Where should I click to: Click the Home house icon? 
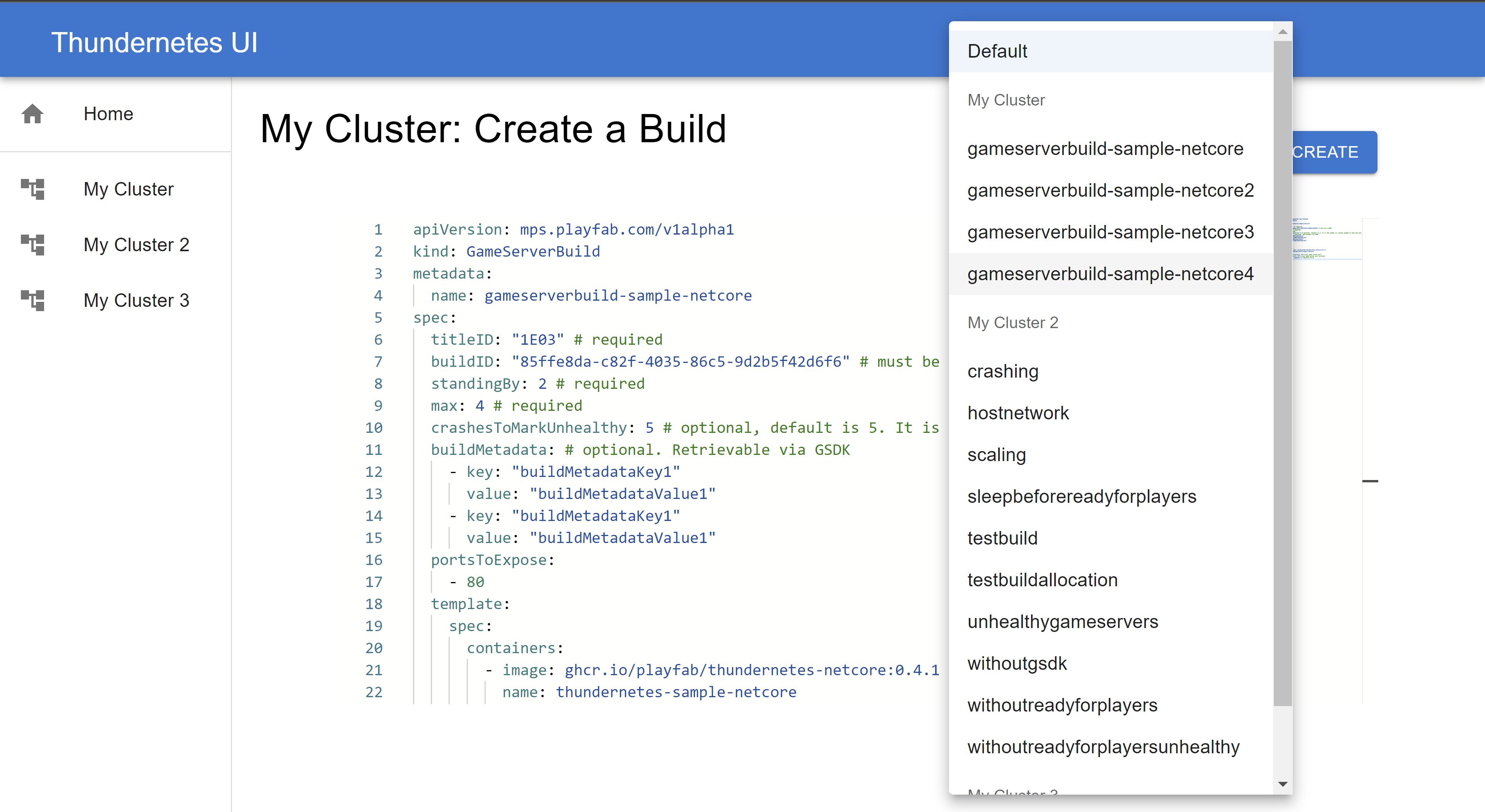[32, 114]
